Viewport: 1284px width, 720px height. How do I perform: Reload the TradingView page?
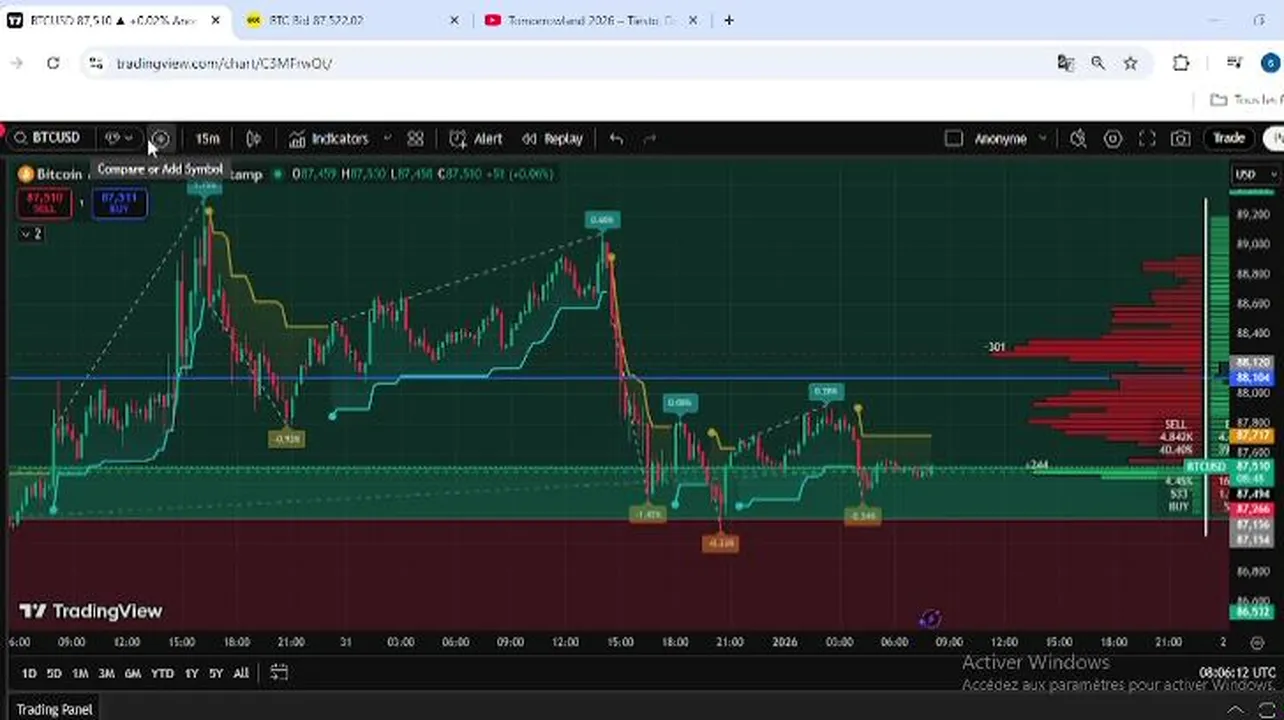[53, 63]
